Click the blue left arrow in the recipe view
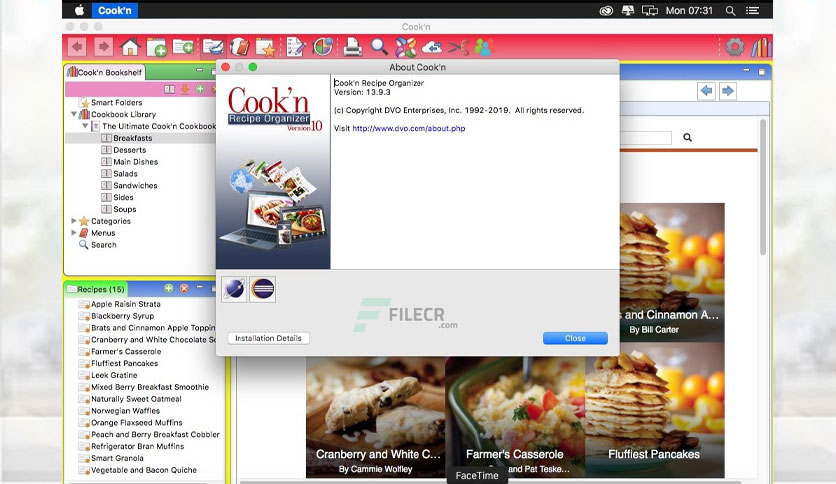 click(x=706, y=91)
